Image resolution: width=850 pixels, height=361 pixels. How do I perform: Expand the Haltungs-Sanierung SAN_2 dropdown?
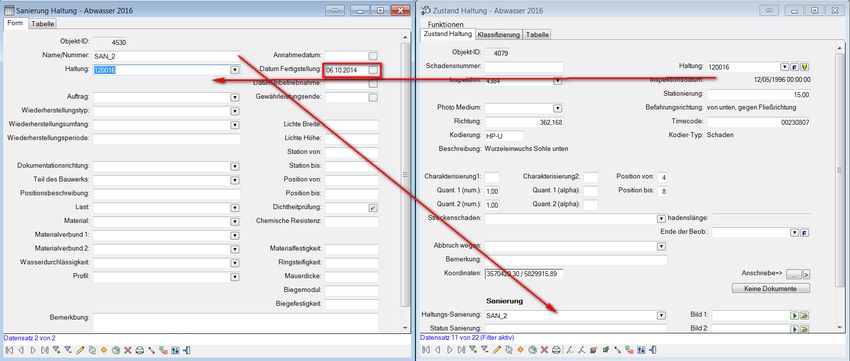[x=661, y=315]
